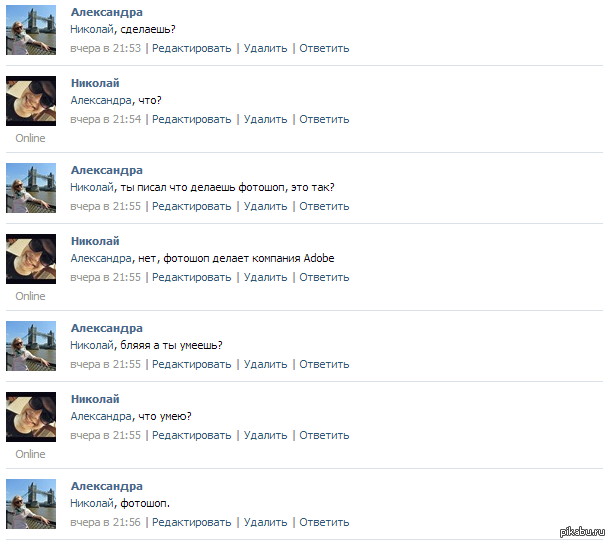
Task: Click the pikabu.ru watermark
Action: pos(582,532)
